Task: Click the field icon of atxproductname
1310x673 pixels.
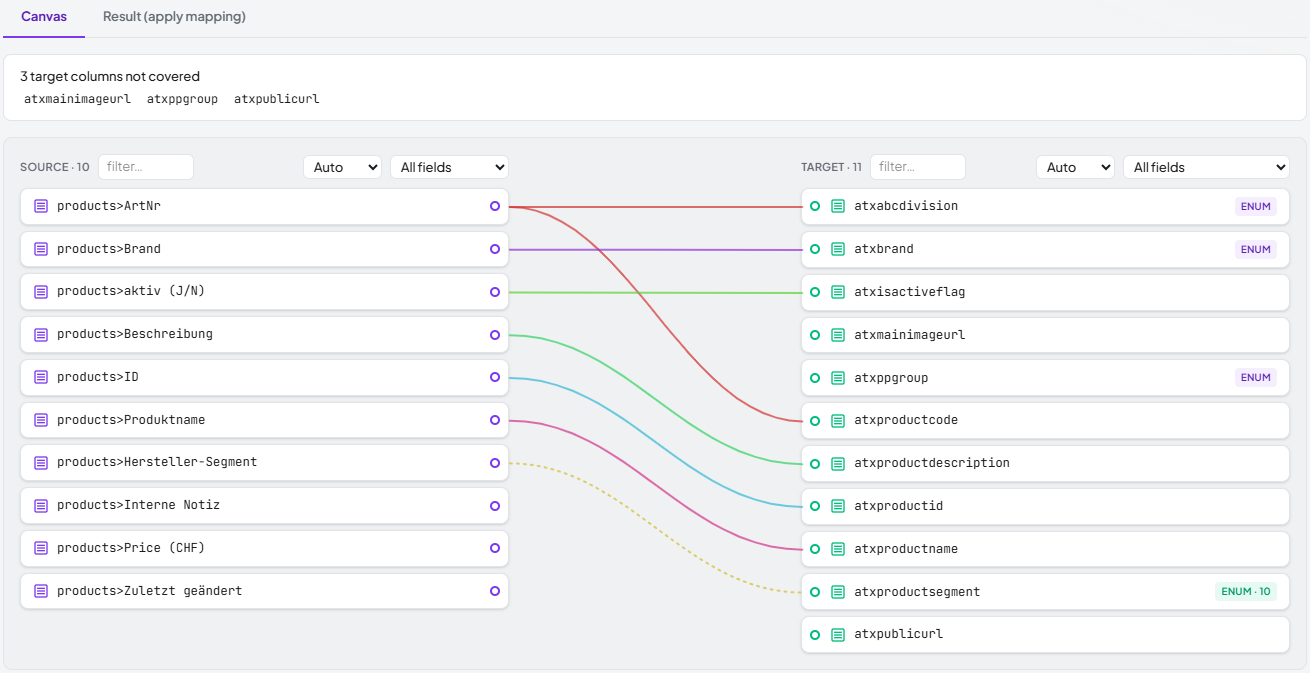Action: click(x=838, y=549)
